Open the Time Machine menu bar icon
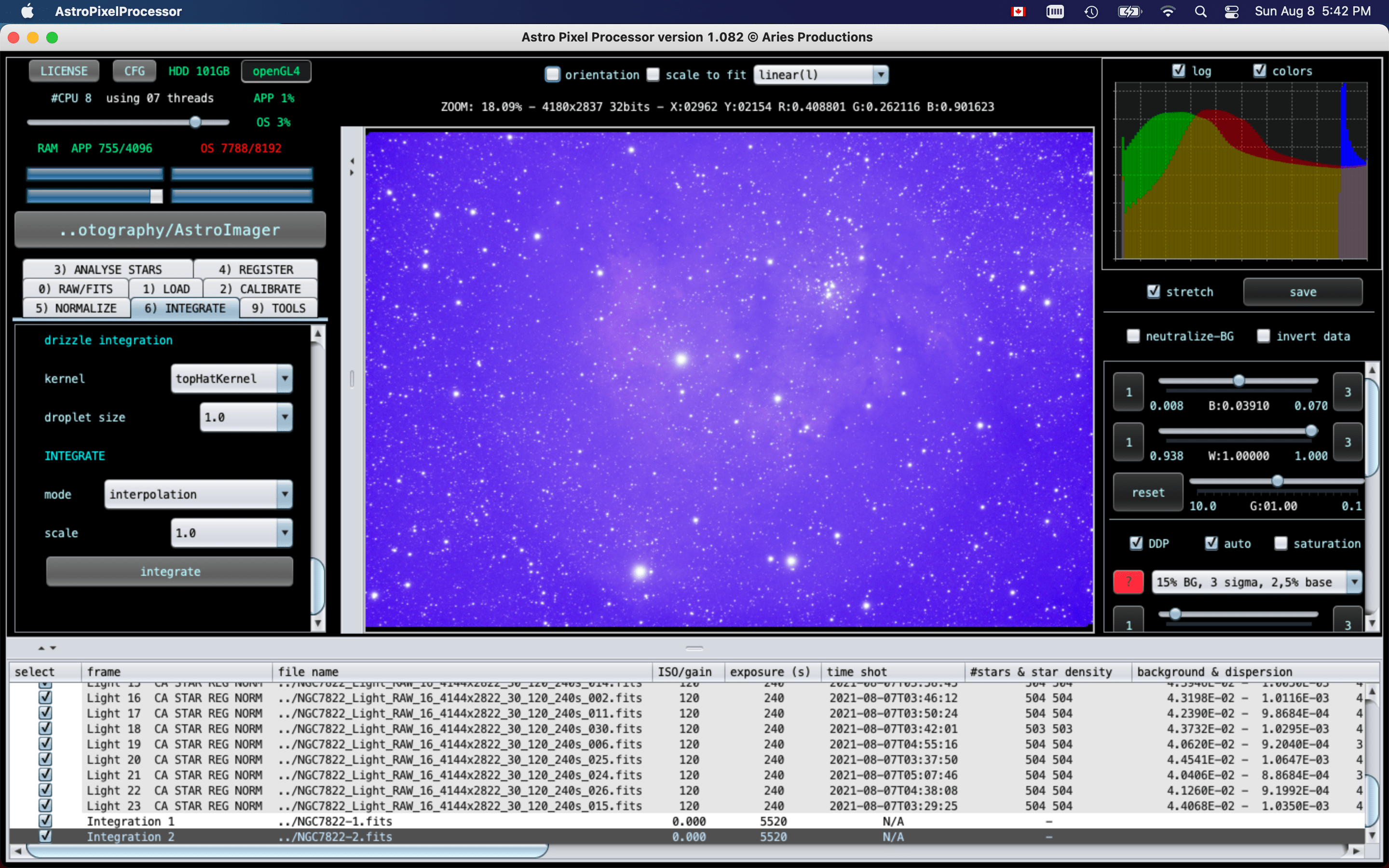This screenshot has height=868, width=1389. click(1091, 12)
